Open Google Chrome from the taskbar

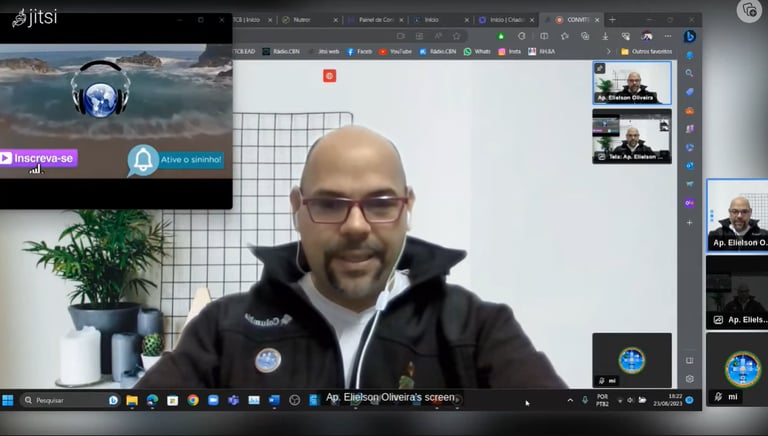pyautogui.click(x=193, y=400)
